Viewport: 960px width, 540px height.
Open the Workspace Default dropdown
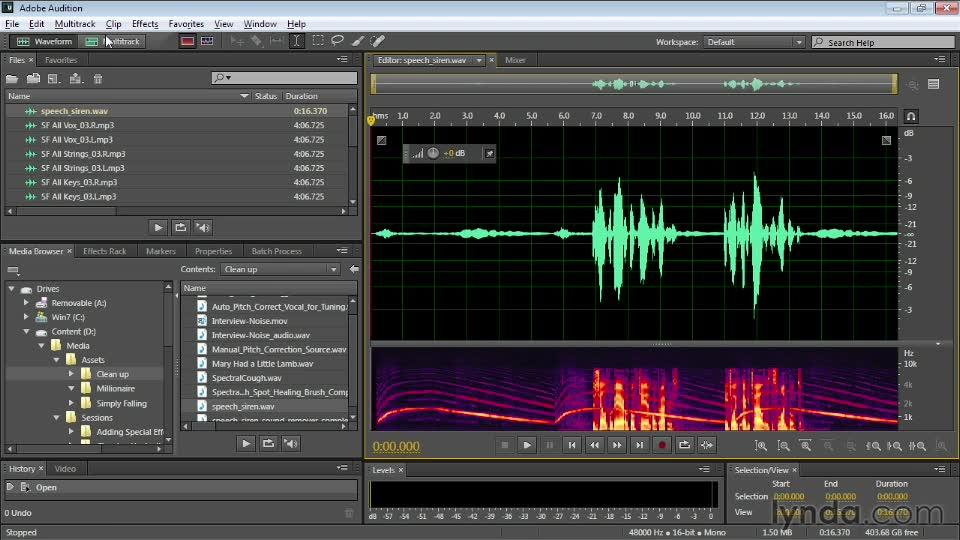(x=754, y=42)
